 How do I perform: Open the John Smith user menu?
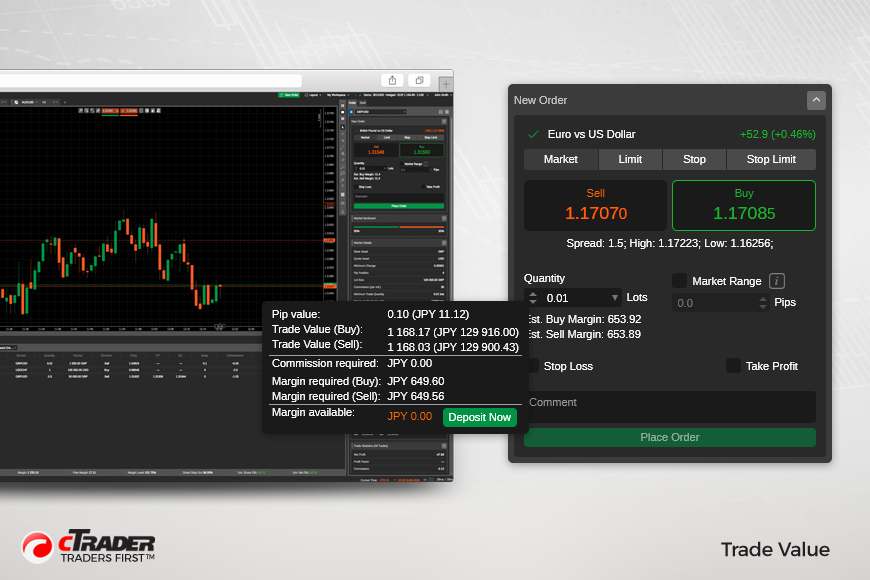(443, 95)
